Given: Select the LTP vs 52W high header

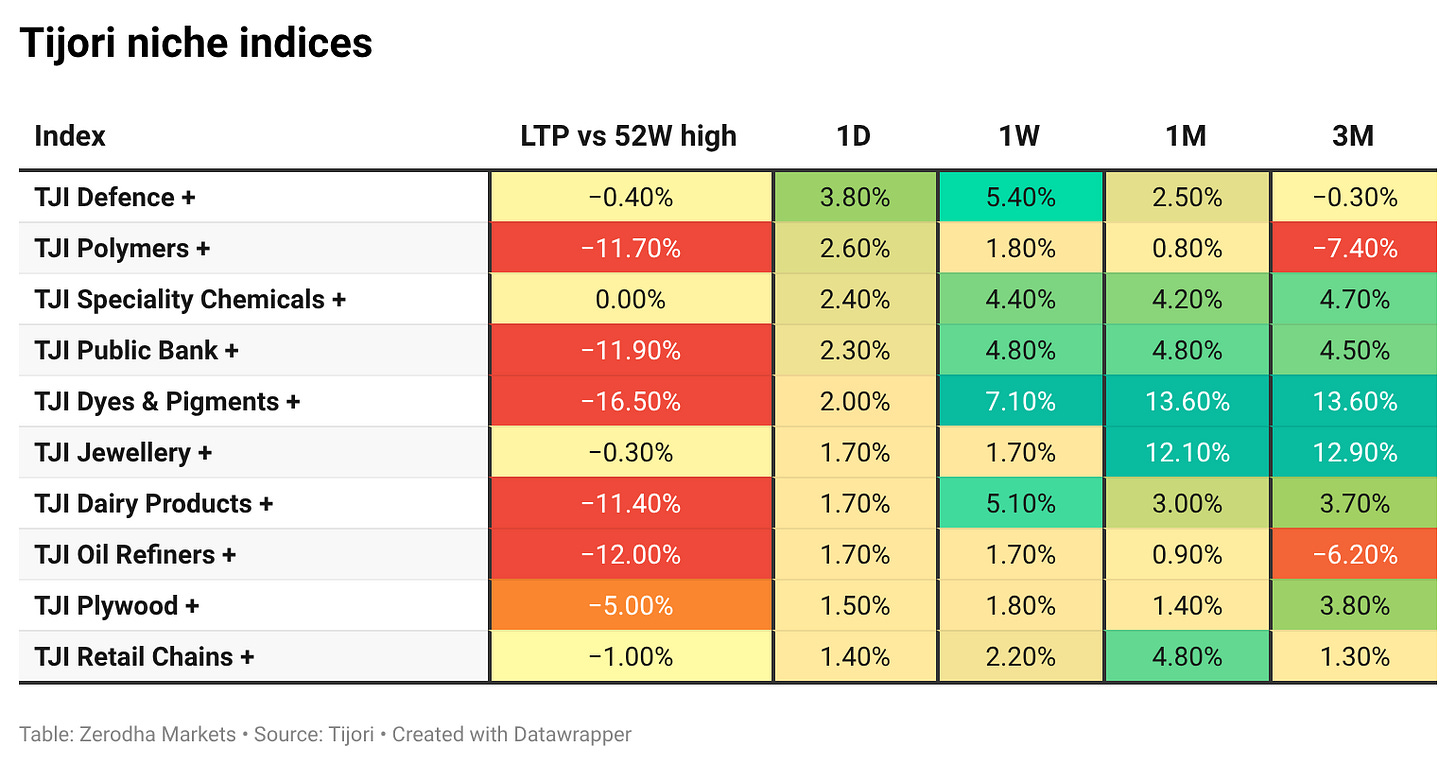Looking at the screenshot, I should tap(629, 136).
